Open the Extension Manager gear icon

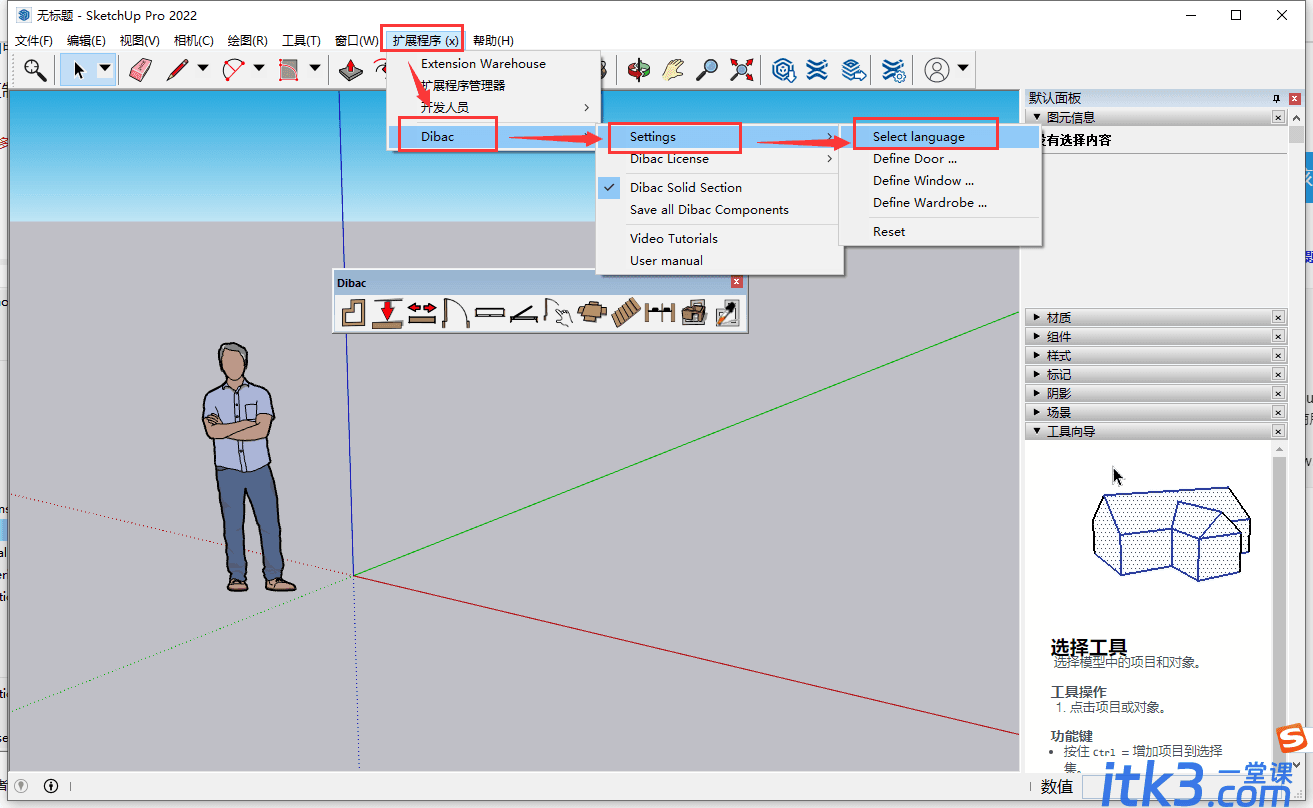point(894,69)
